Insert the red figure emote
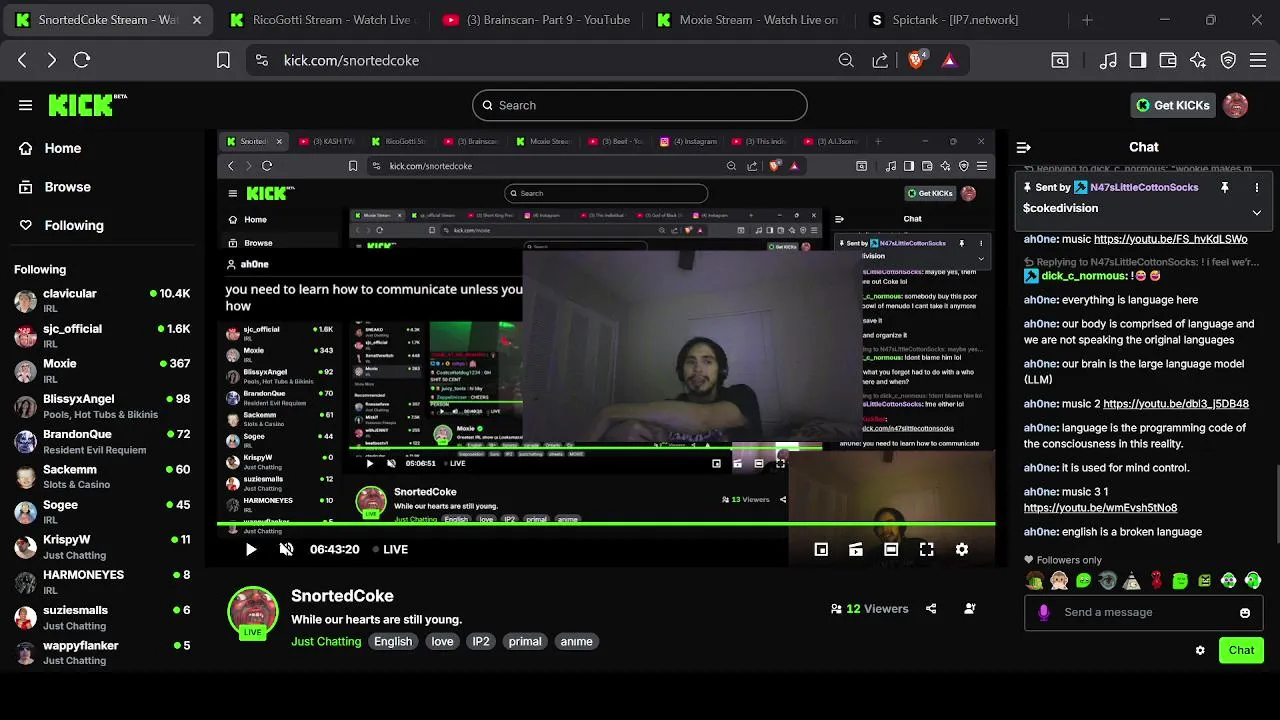Viewport: 1280px width, 720px height. (1156, 580)
